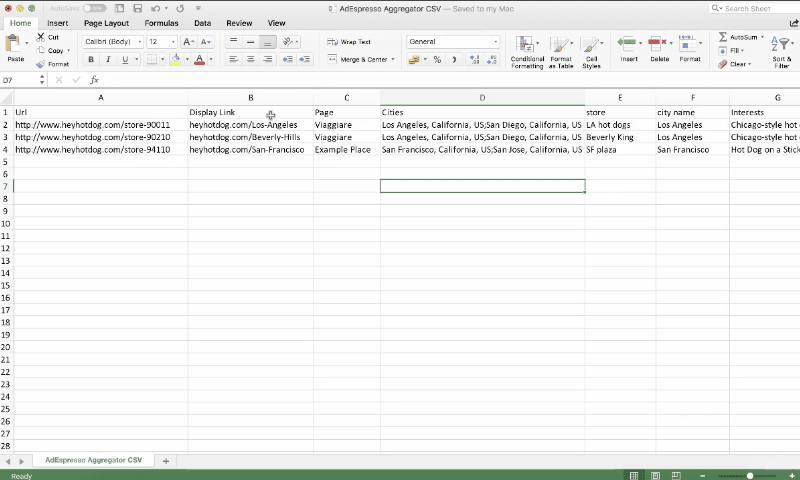The height and width of the screenshot is (480, 800).
Task: Click the insert function fx icon
Action: click(x=94, y=80)
